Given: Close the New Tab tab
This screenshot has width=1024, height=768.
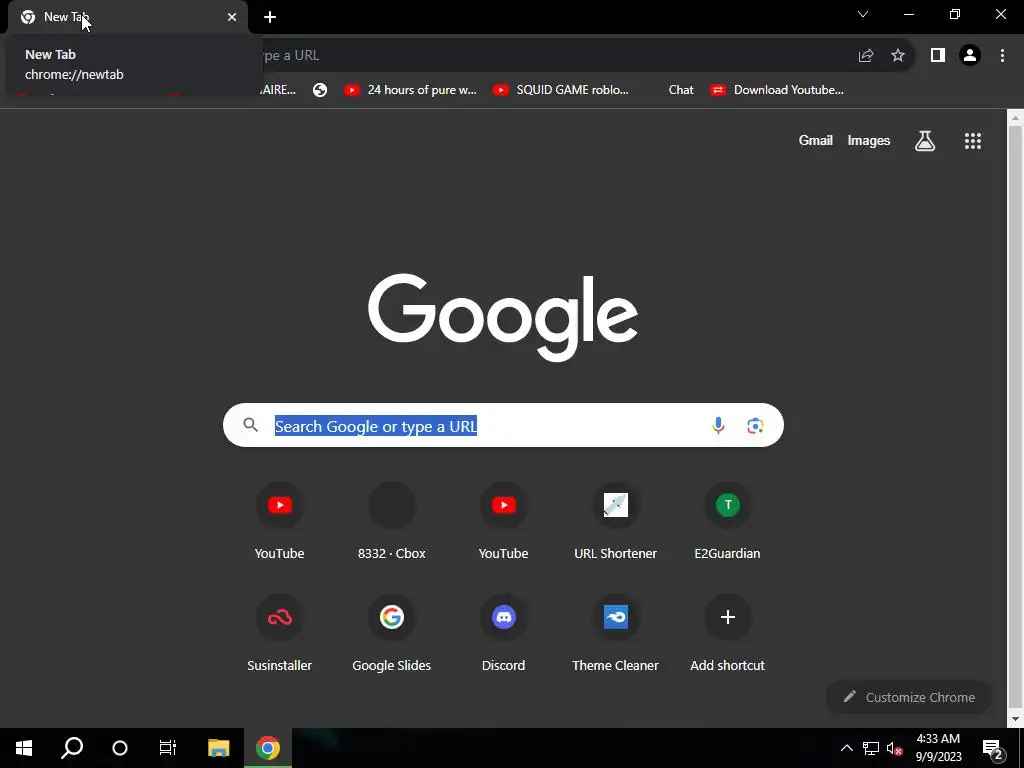Looking at the screenshot, I should 232,17.
